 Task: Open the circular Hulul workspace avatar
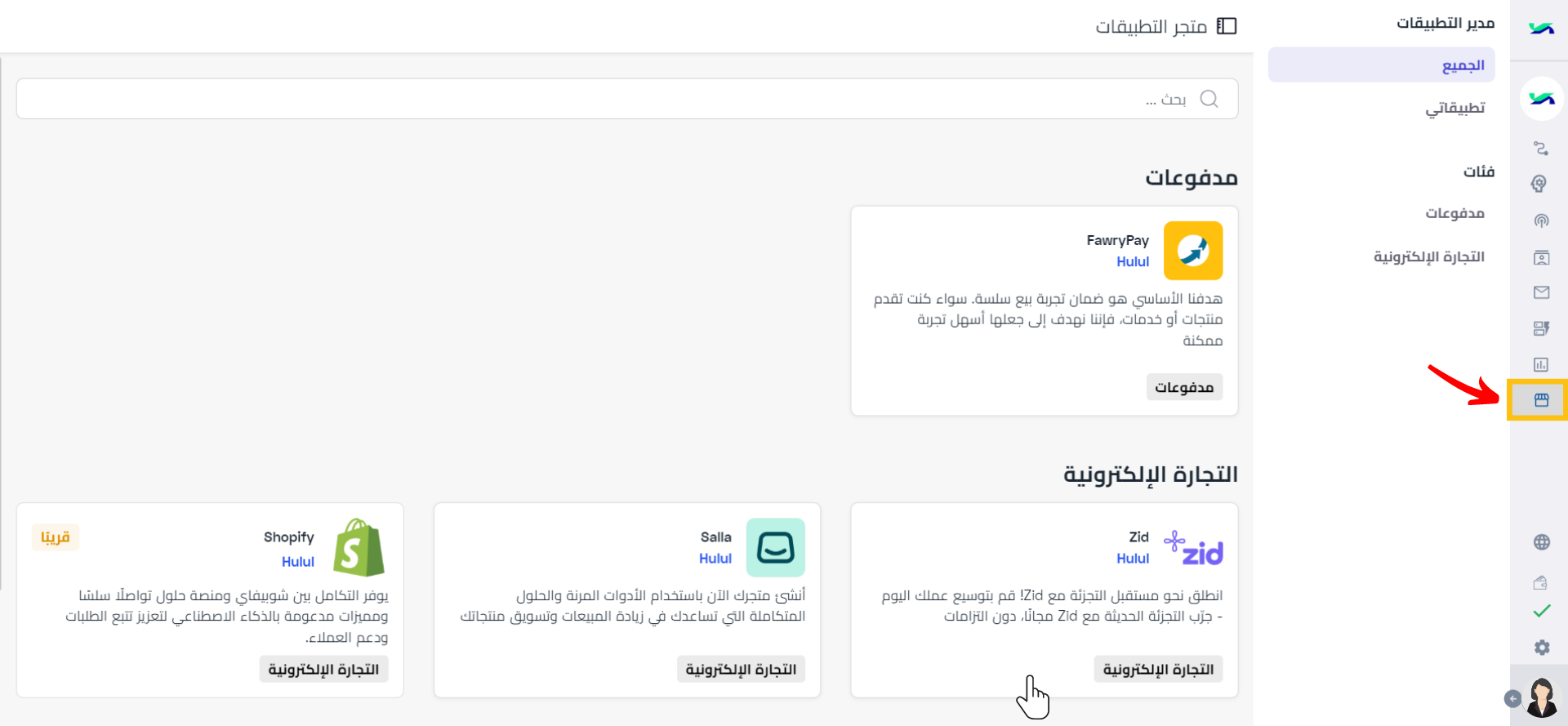tap(1541, 99)
